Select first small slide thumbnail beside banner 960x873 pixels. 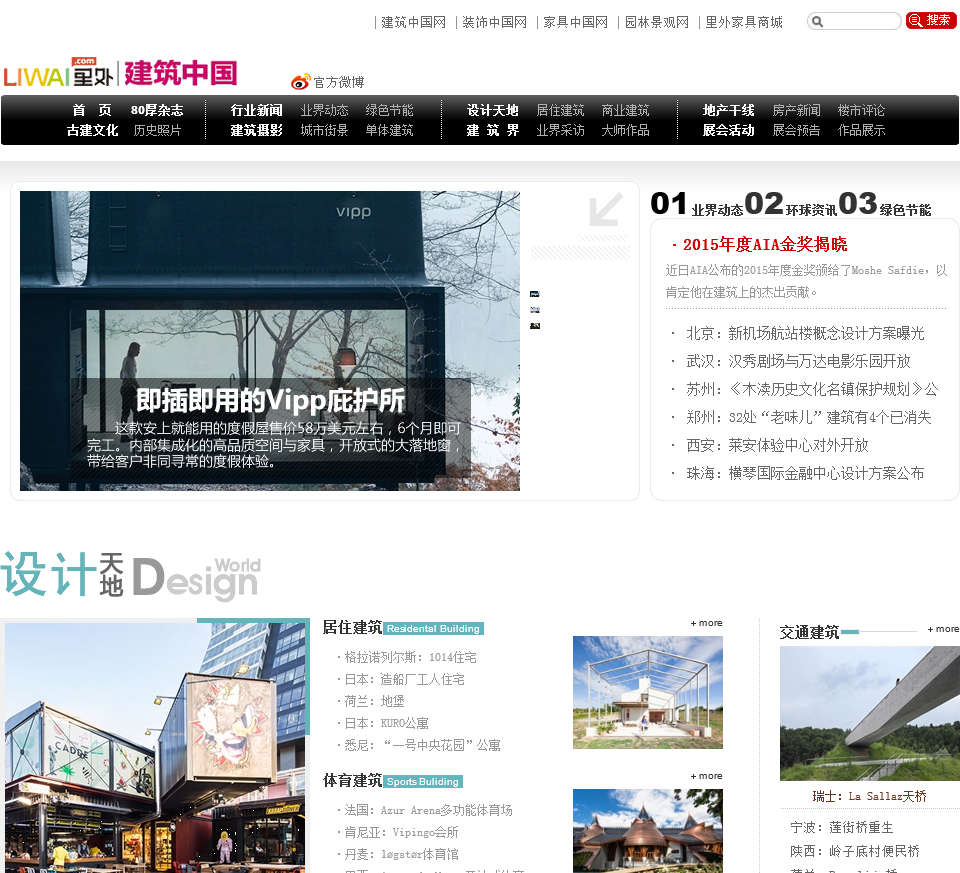(534, 294)
